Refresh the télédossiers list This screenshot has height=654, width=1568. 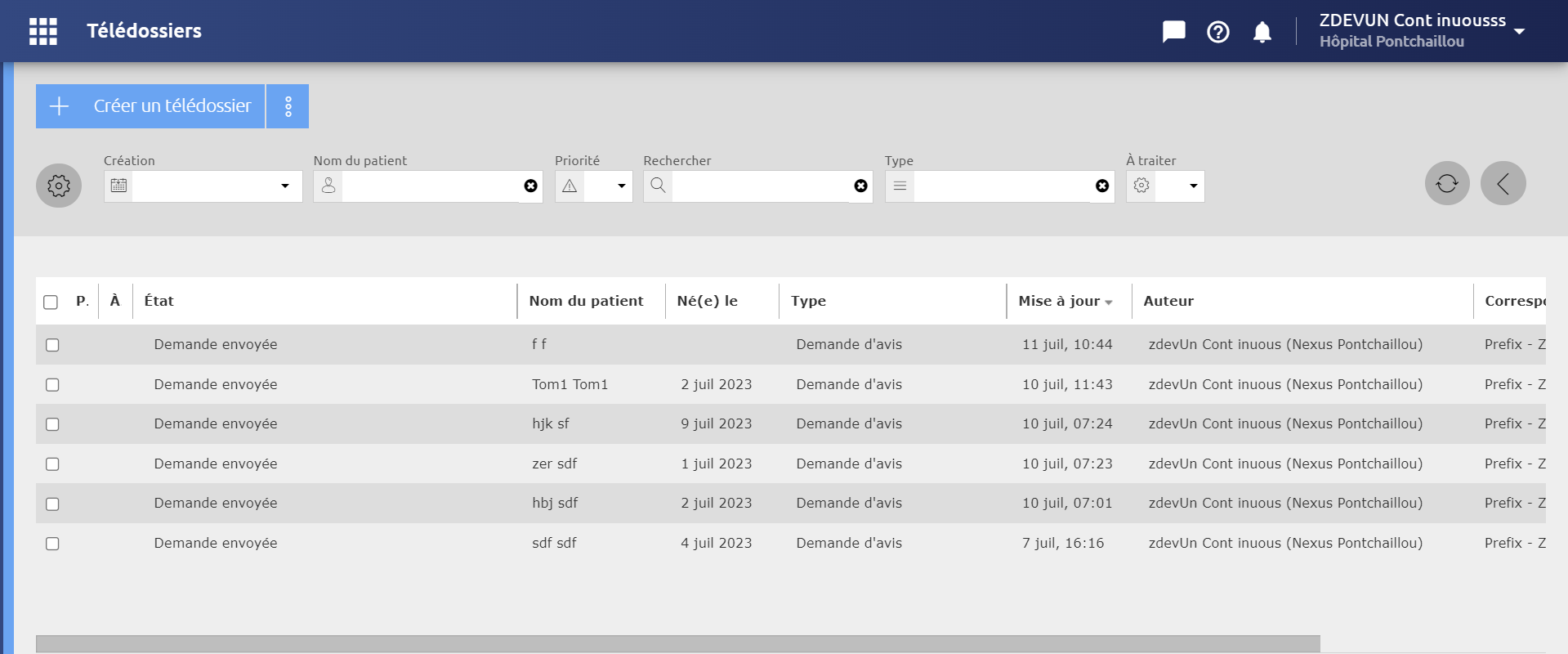pos(1447,183)
